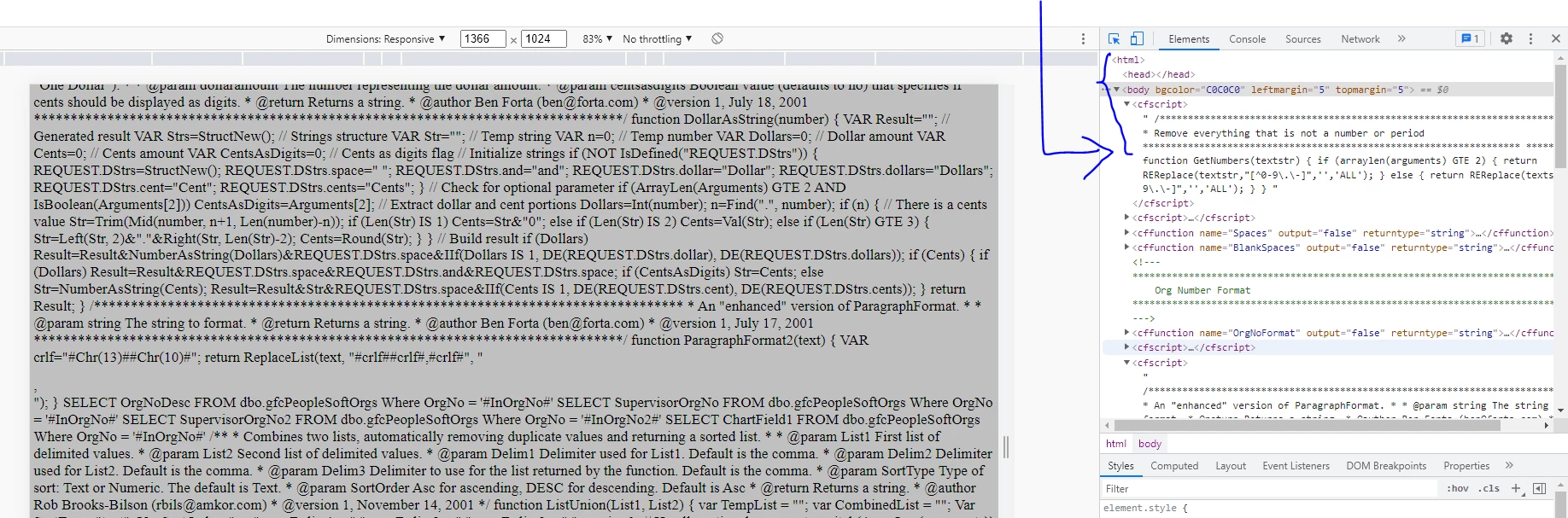Switch to the Console tab

1247,39
